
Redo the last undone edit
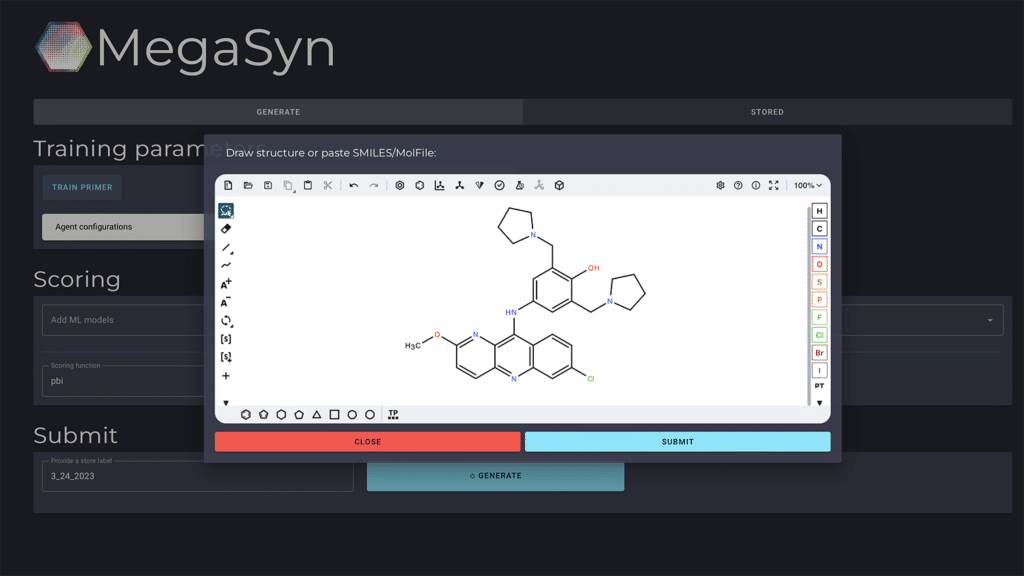[374, 185]
